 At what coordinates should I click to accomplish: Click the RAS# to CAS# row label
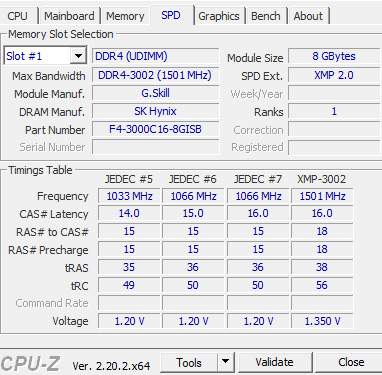52,232
